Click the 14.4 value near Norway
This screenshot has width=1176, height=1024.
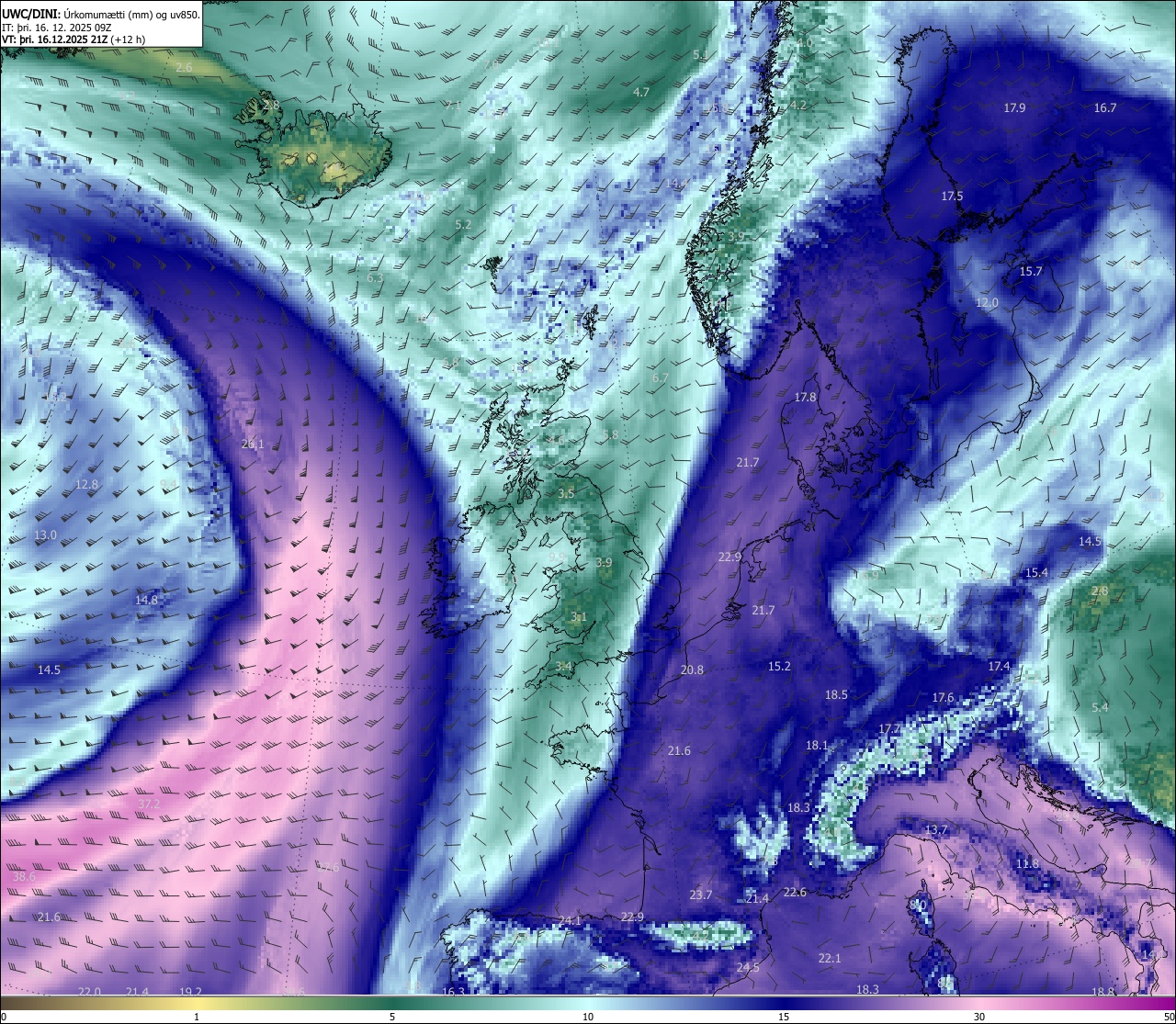coord(676,183)
